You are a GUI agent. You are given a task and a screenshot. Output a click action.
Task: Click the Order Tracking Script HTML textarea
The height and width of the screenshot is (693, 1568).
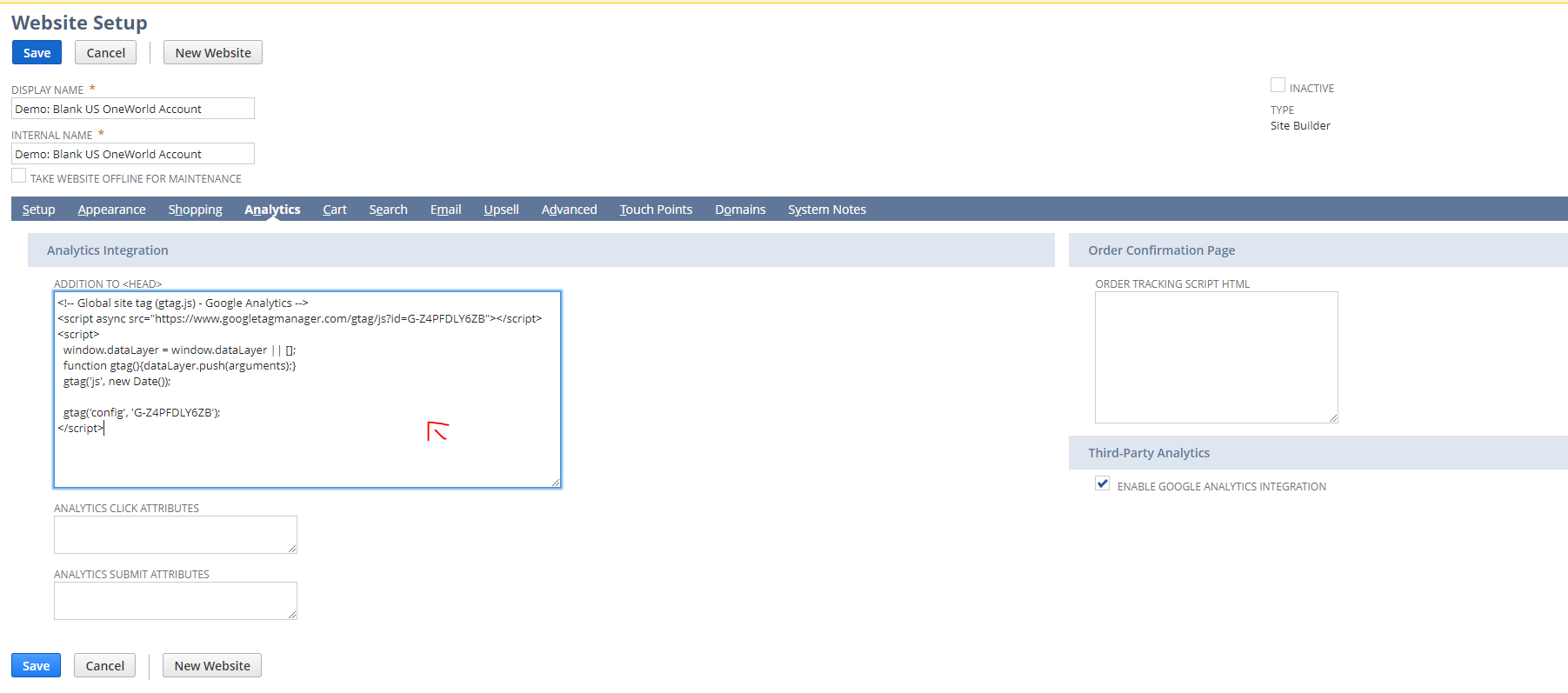[x=1216, y=357]
